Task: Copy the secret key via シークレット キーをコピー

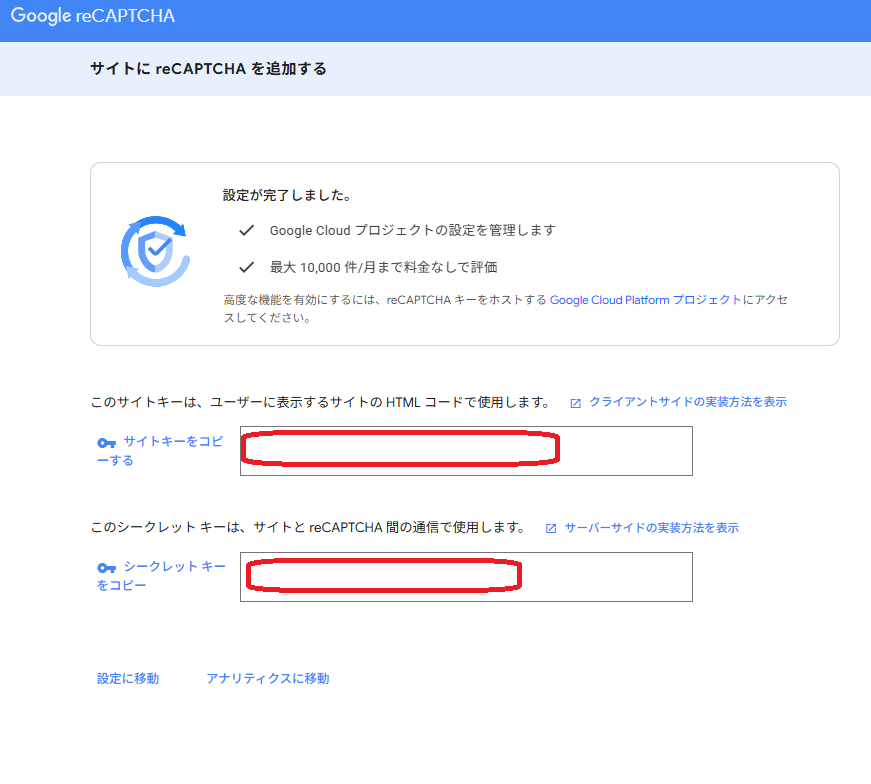Action: [161, 576]
